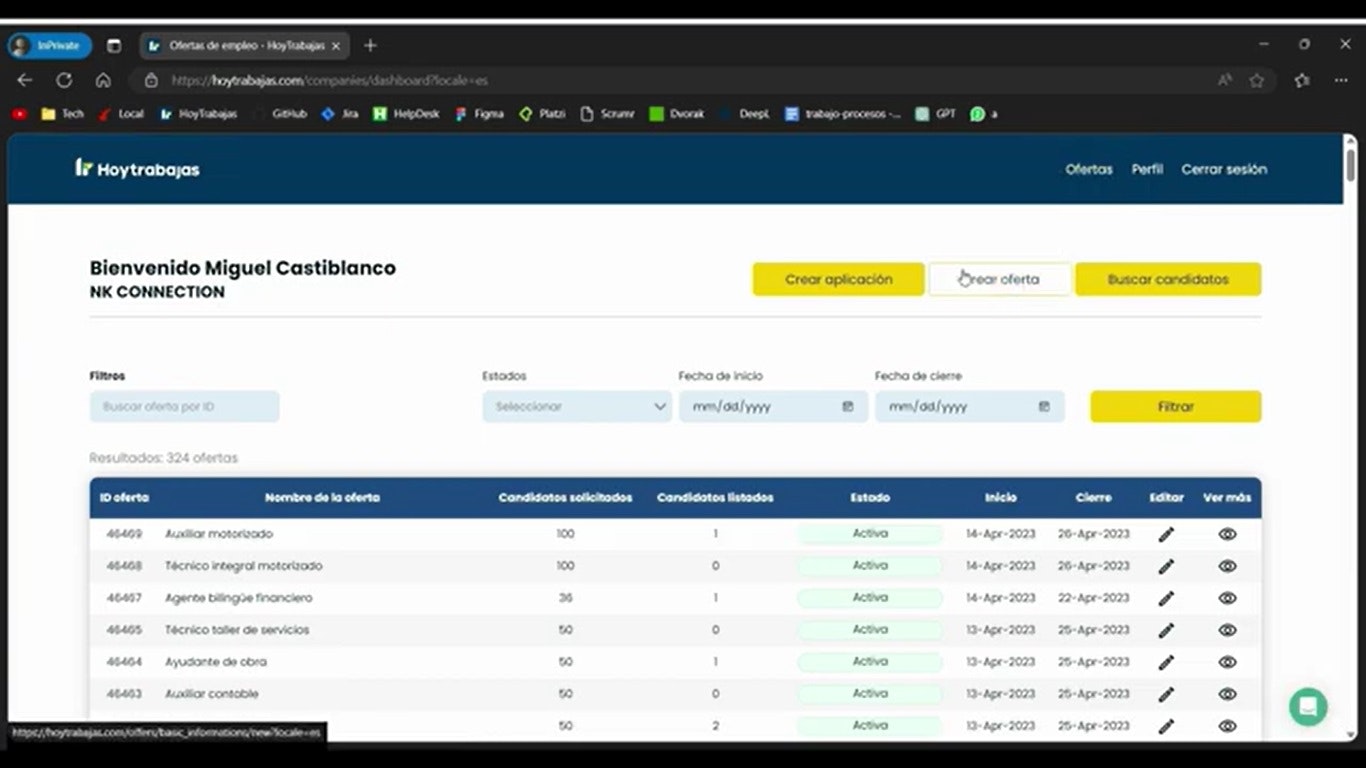This screenshot has width=1366, height=768.
Task: Click the Estado column header
Action: pyautogui.click(x=870, y=497)
